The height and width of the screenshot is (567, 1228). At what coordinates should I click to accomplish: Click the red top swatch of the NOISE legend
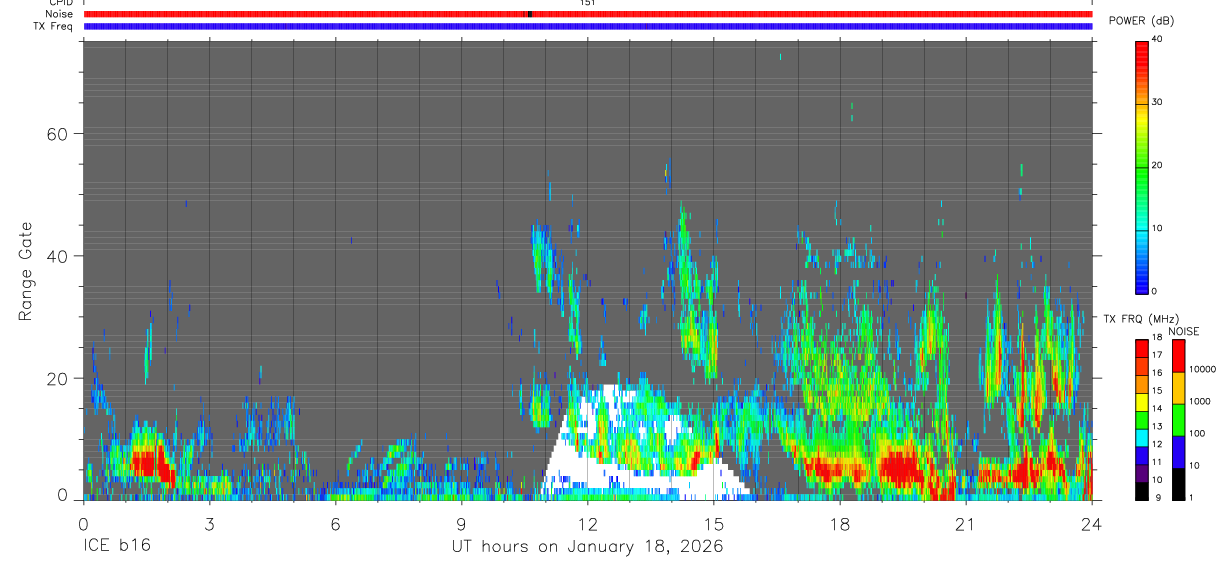pos(1179,356)
